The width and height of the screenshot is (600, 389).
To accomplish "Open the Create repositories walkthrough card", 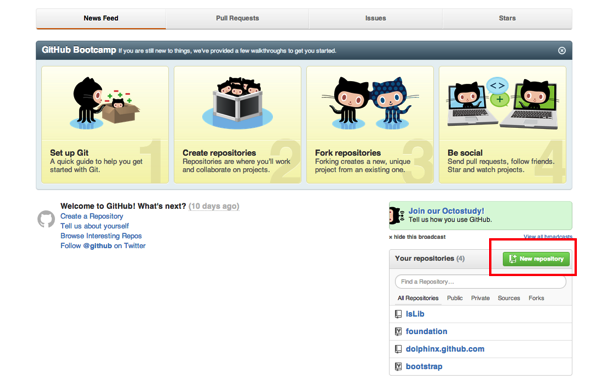I will [x=237, y=125].
